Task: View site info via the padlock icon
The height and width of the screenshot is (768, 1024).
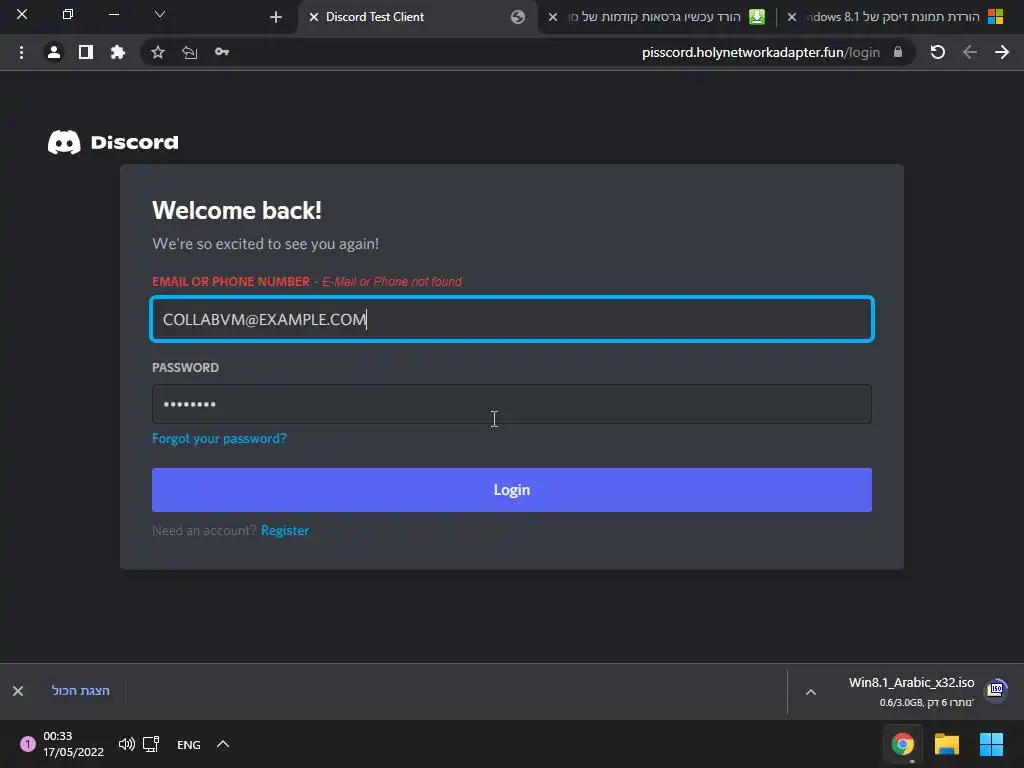Action: [x=898, y=52]
